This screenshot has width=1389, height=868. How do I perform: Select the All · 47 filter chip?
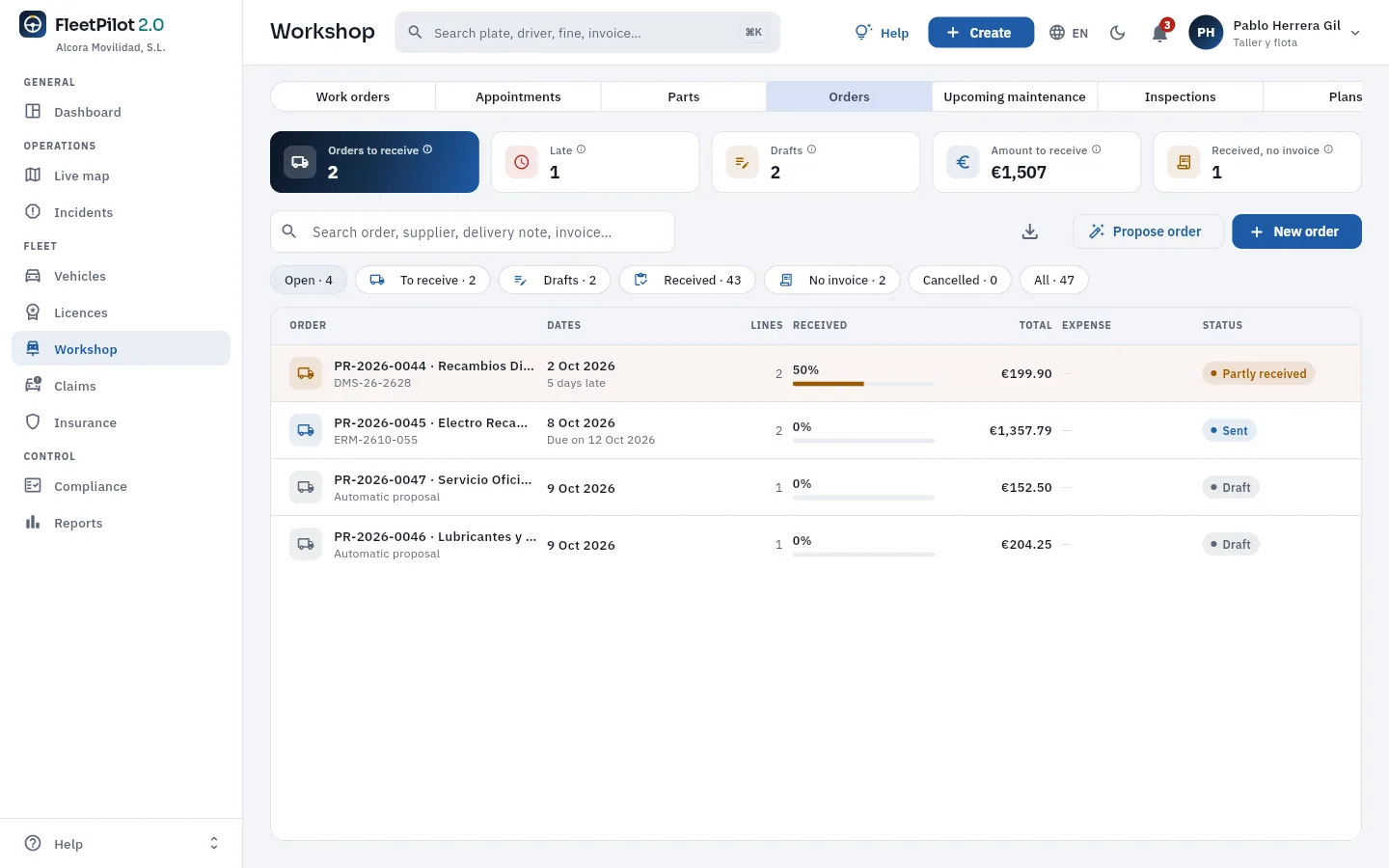(1053, 280)
